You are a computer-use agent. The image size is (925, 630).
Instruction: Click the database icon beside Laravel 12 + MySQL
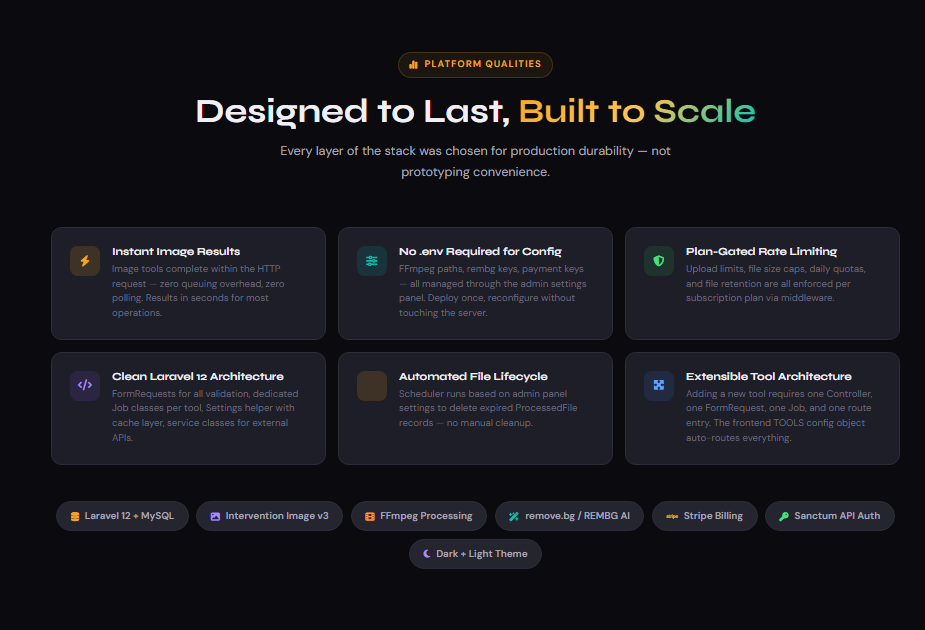click(x=74, y=517)
